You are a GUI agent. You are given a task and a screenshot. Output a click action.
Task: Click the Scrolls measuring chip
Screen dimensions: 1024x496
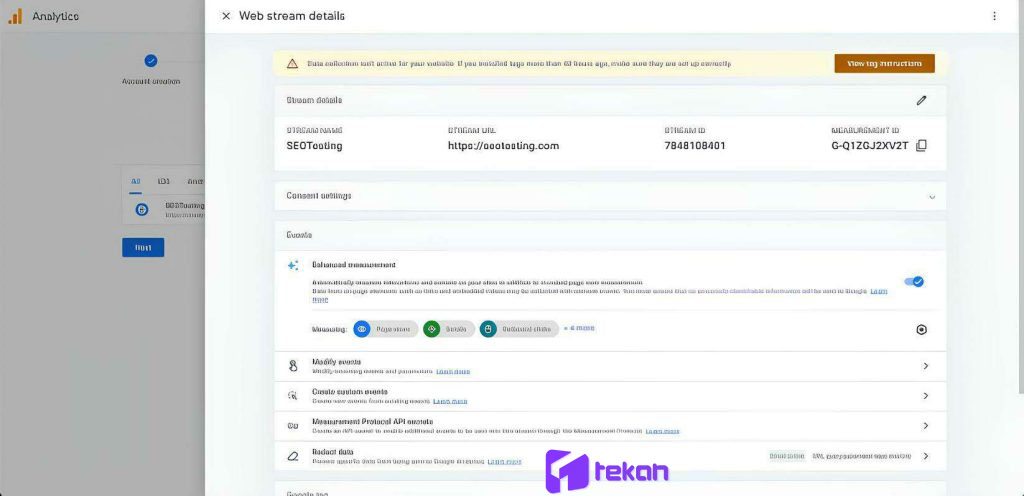coord(449,329)
